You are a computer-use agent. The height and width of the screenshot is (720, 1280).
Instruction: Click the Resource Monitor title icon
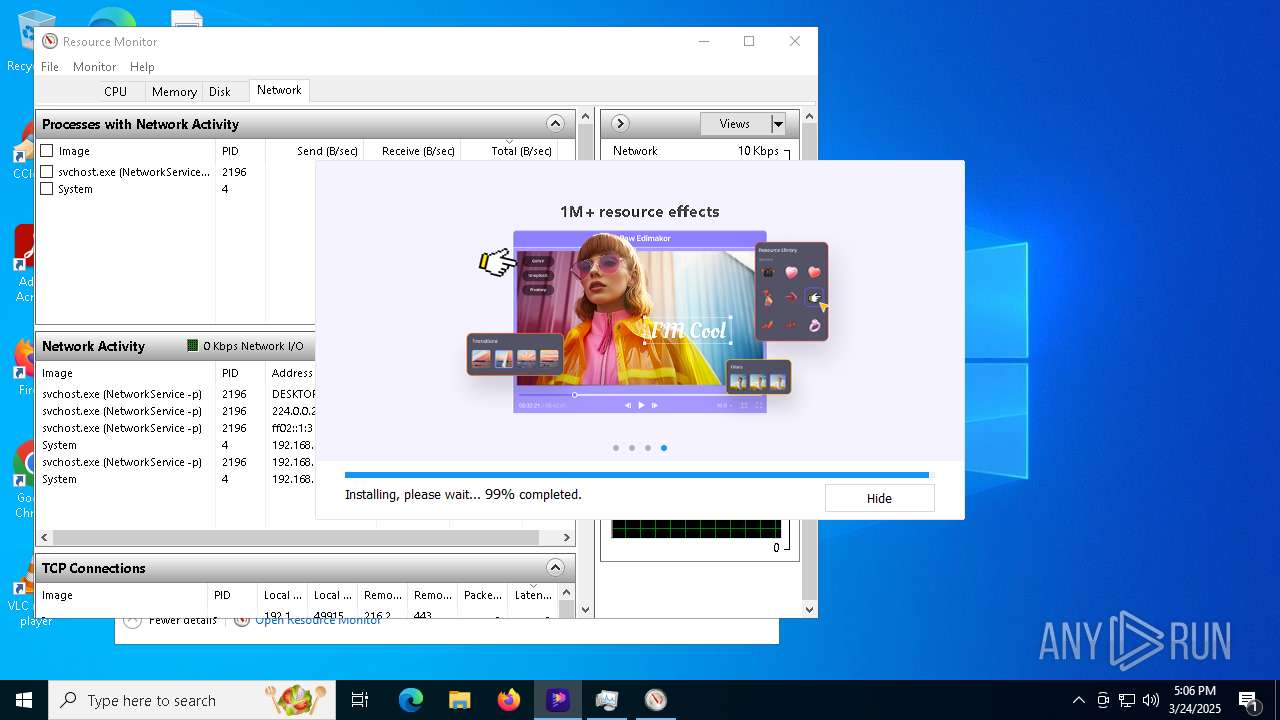(50, 41)
